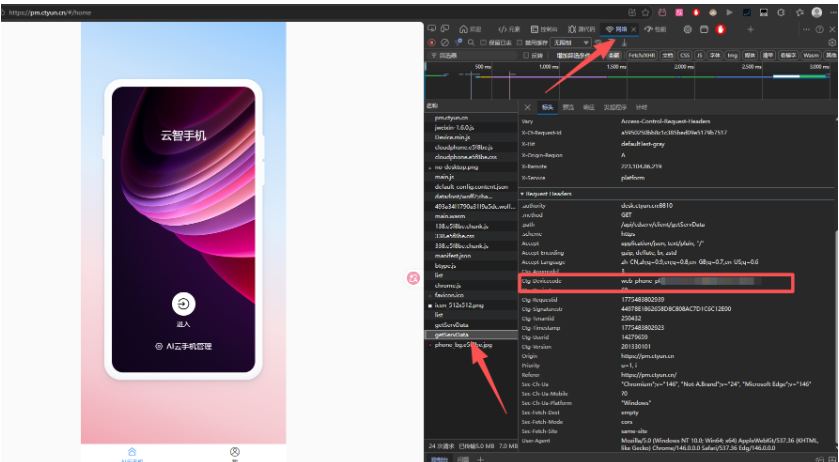Open the 计时 Timing tab of request details

[x=641, y=107]
